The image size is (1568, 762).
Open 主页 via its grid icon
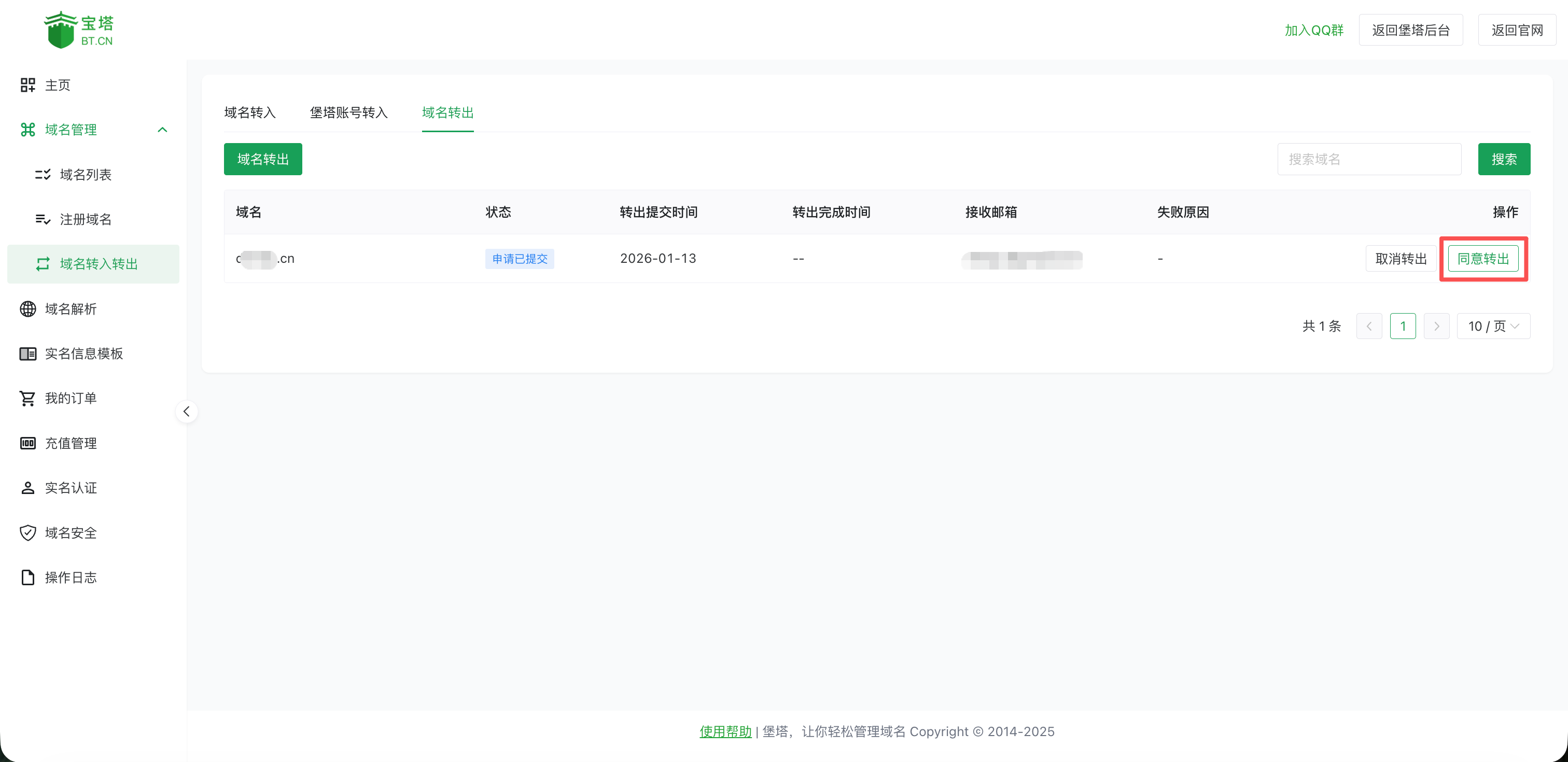pyautogui.click(x=27, y=85)
